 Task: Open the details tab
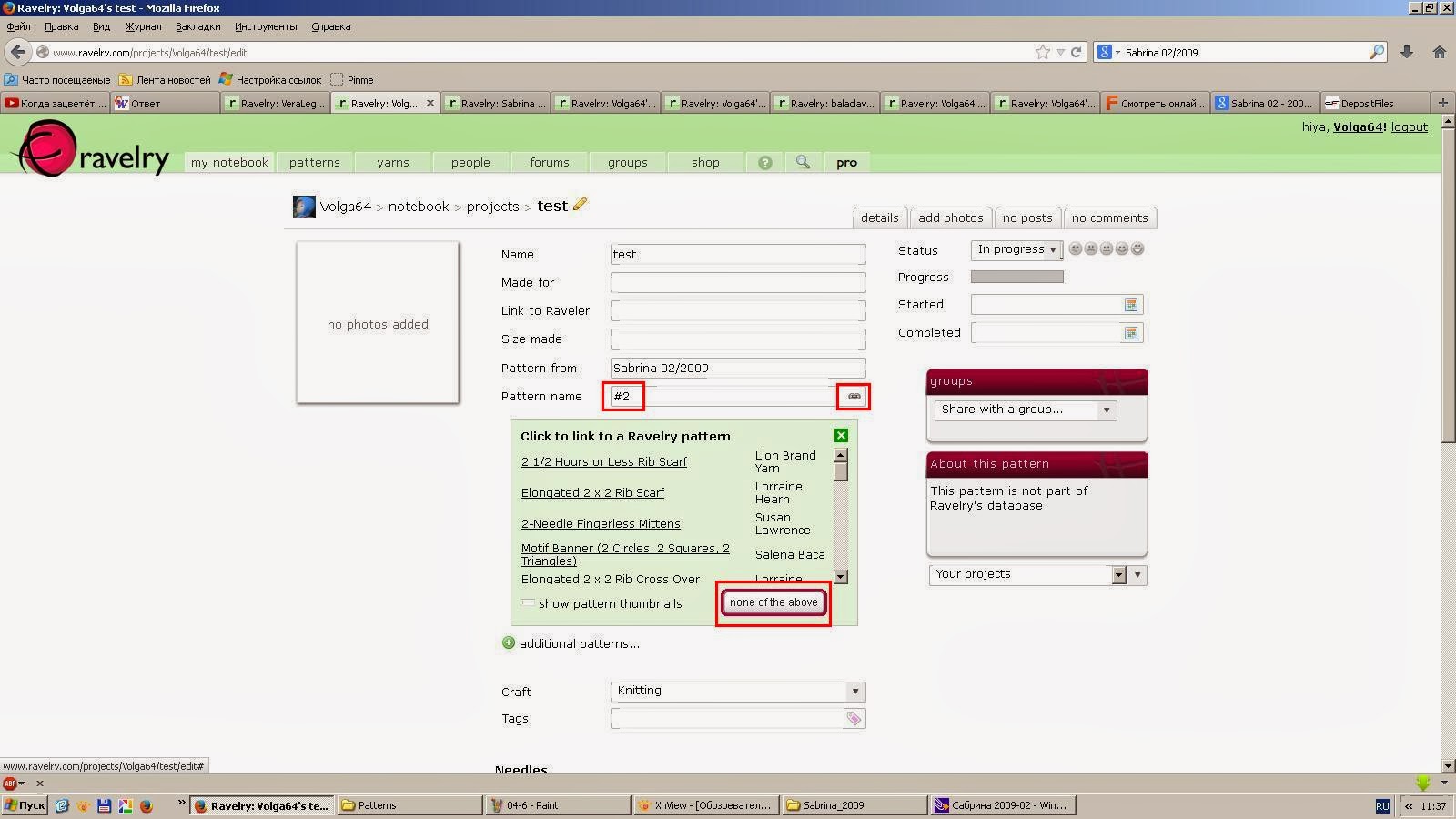(x=879, y=217)
